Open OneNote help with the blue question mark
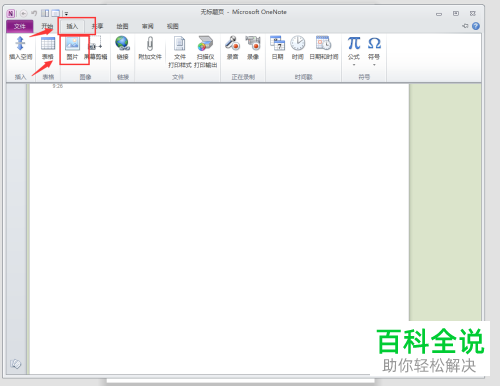 (476, 26)
